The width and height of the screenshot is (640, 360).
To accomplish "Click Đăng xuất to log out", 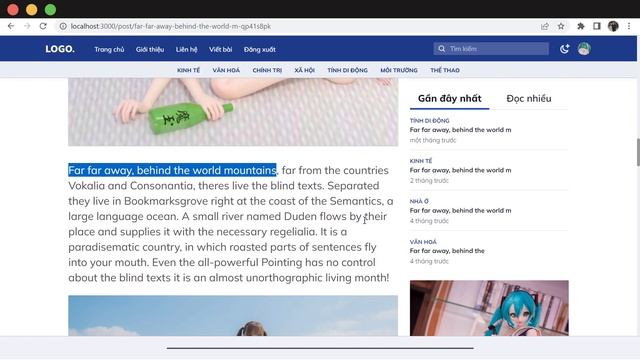I will [260, 49].
